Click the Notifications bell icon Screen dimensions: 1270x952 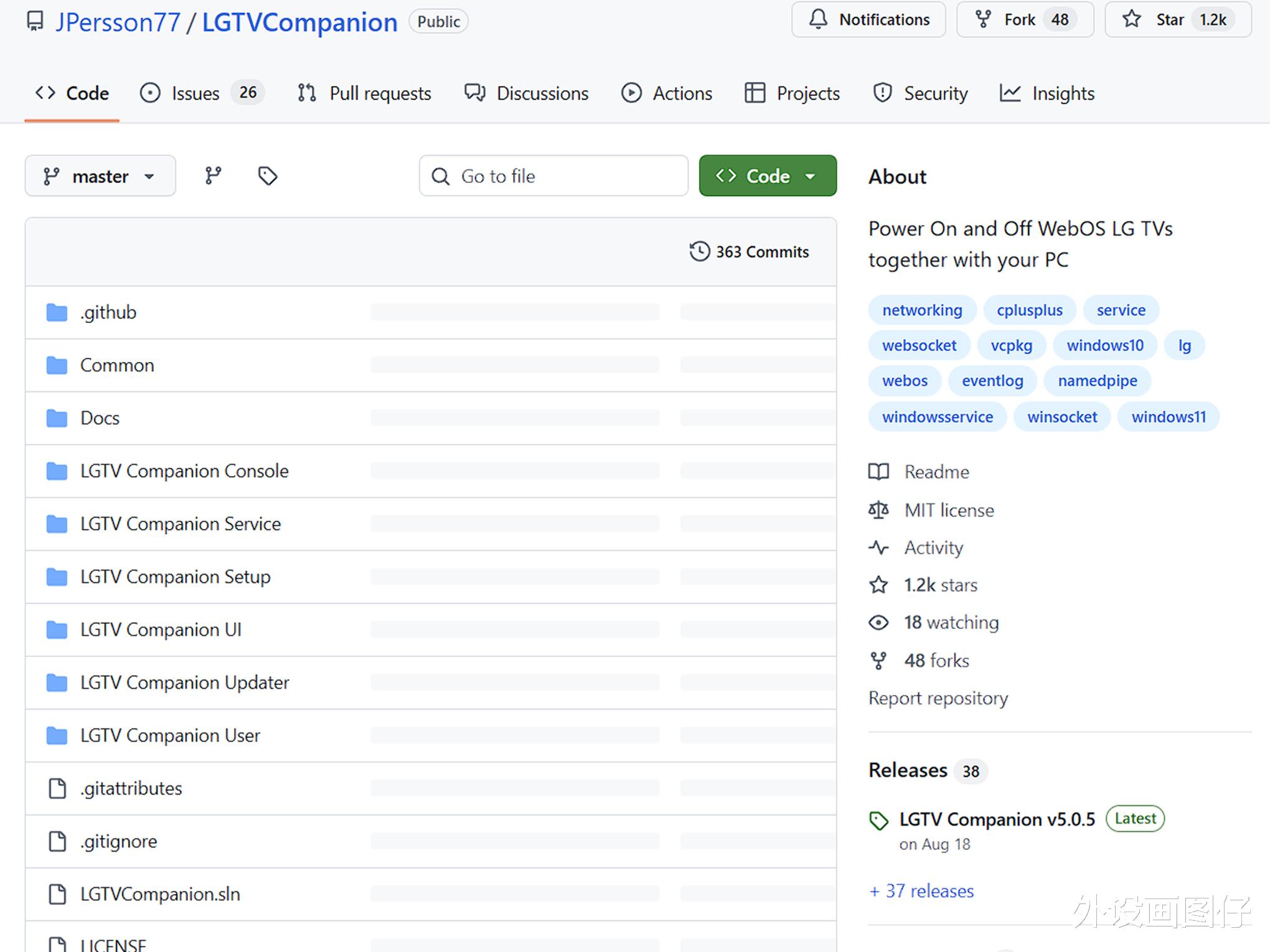[818, 20]
